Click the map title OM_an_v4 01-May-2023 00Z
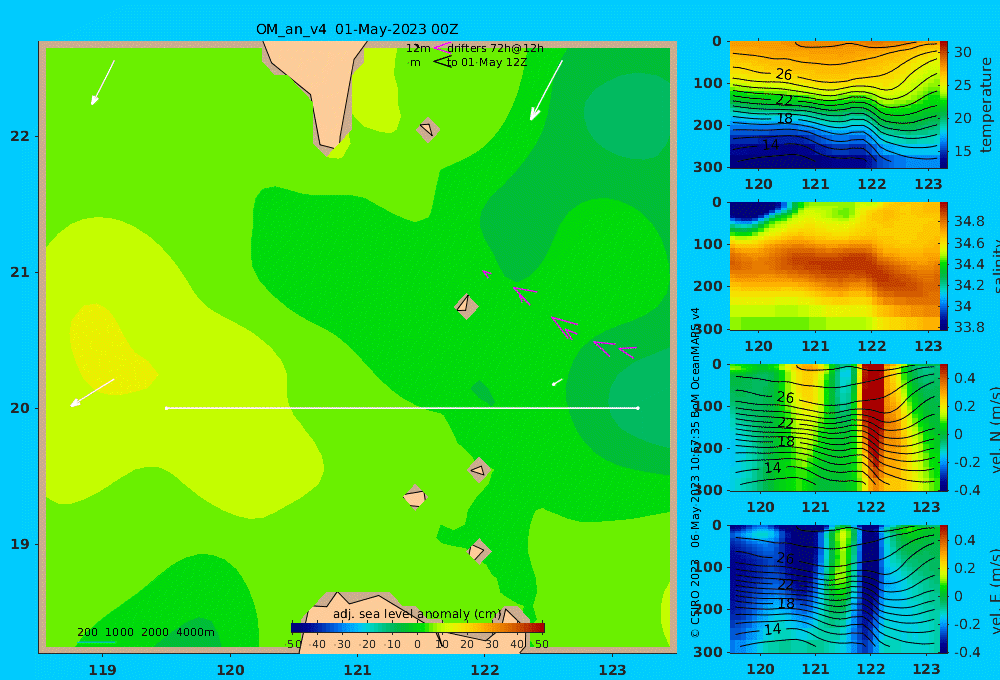This screenshot has height=680, width=1000. [357, 29]
